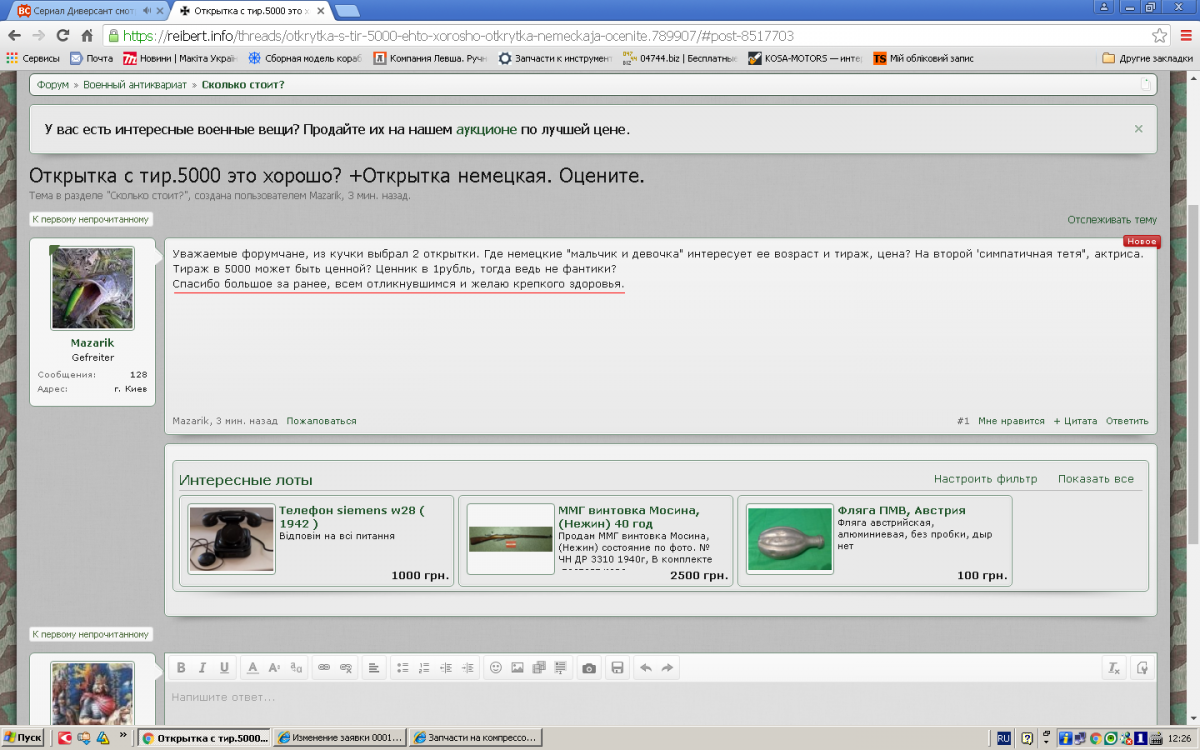Click the remove formatting icon
Image resolution: width=1200 pixels, height=750 pixels.
(x=1113, y=668)
